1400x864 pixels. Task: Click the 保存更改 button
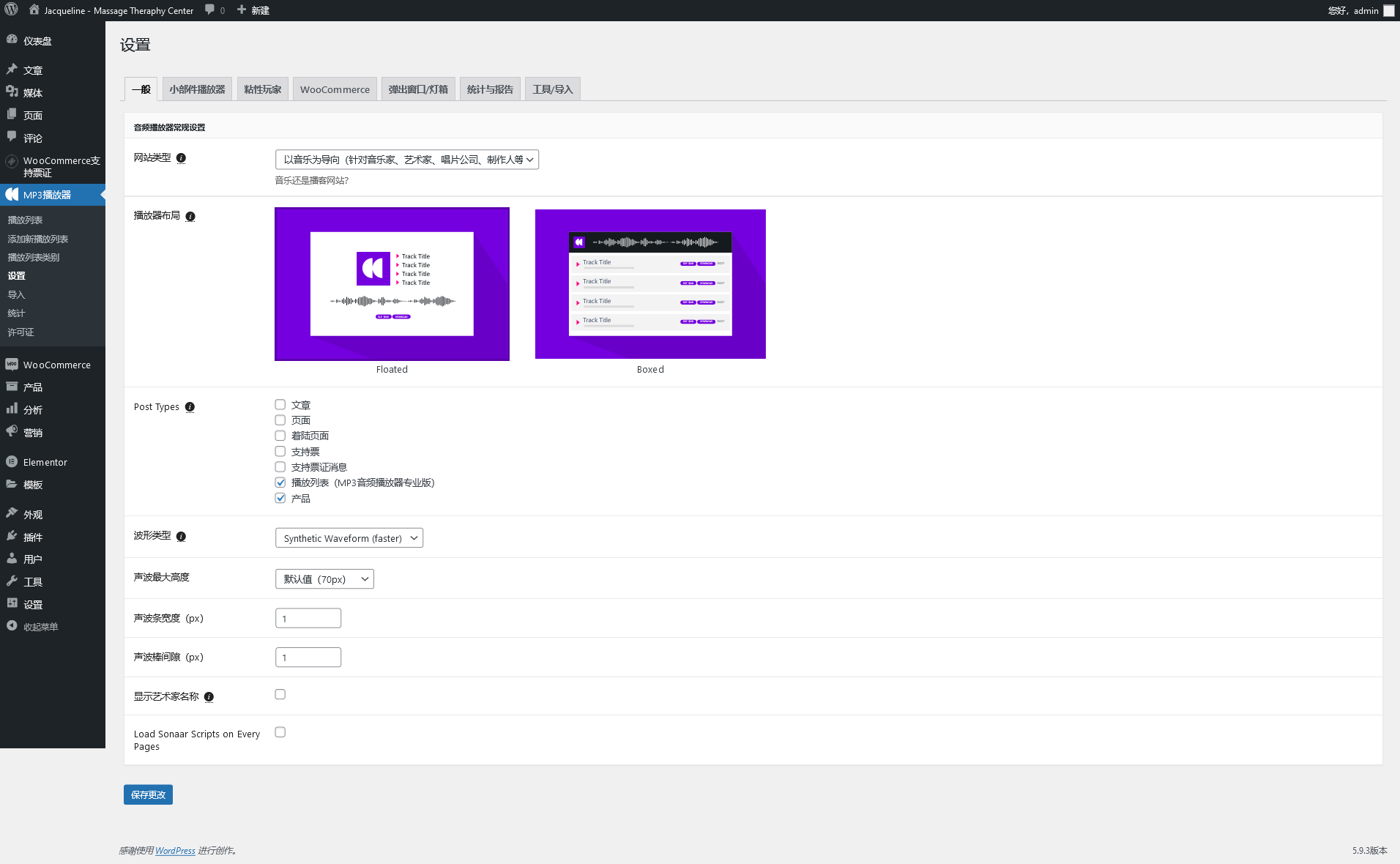tap(148, 794)
